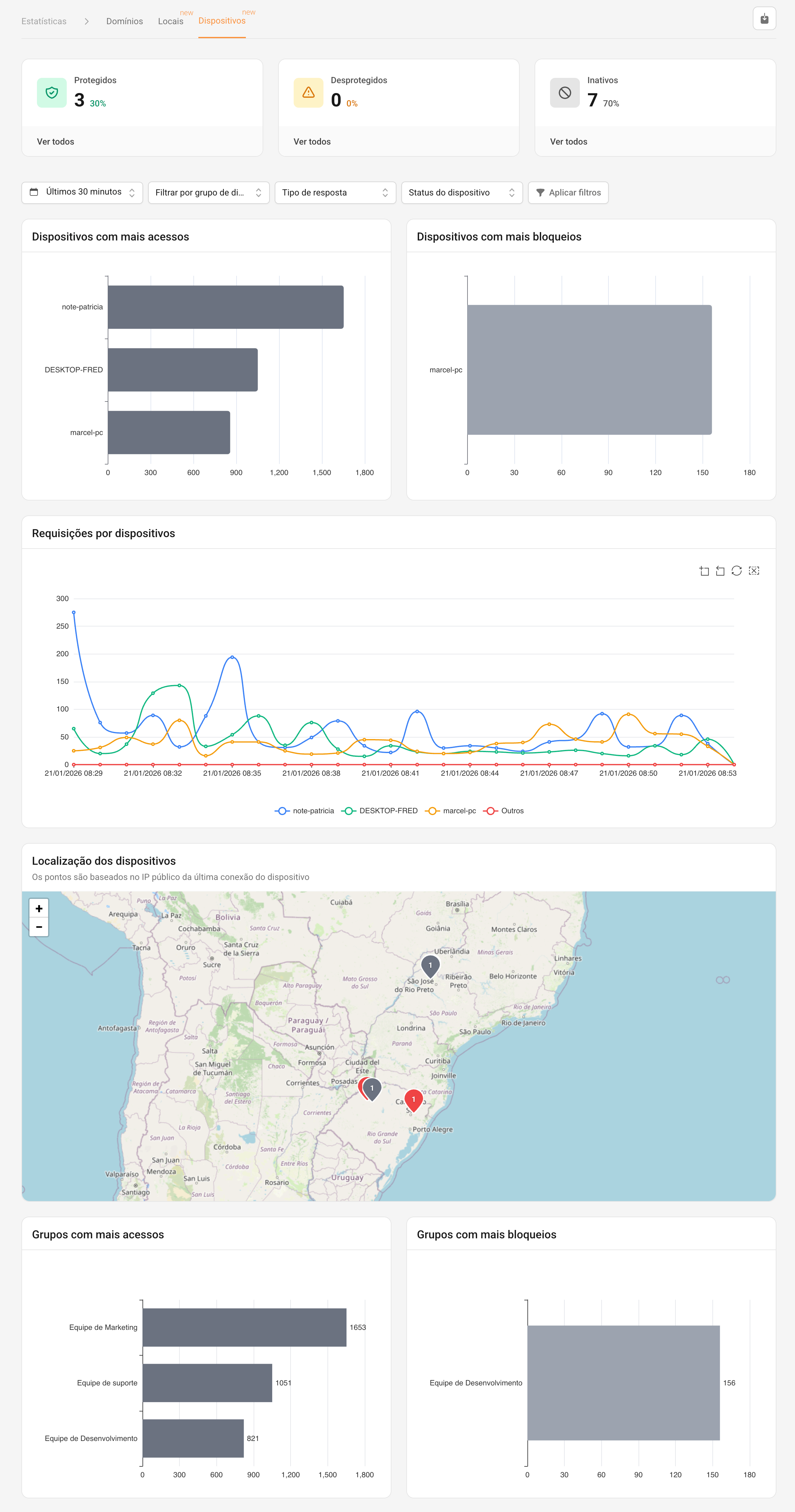Click the chart restore refresh icon

pyautogui.click(x=736, y=571)
